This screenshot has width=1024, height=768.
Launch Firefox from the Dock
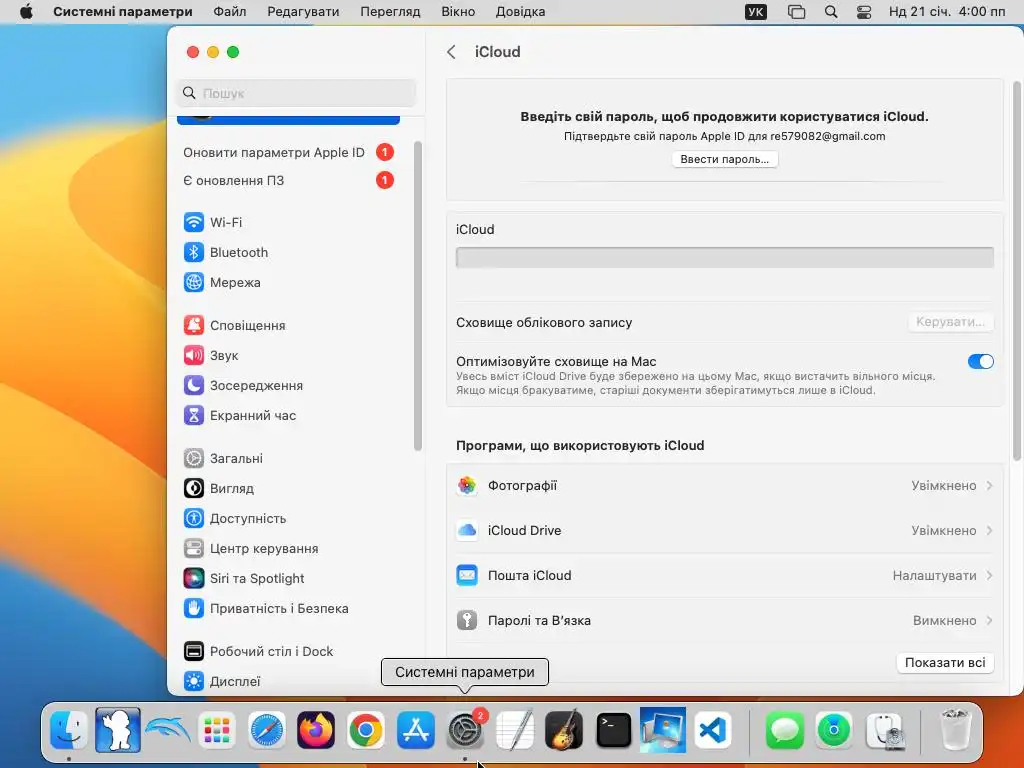point(316,729)
